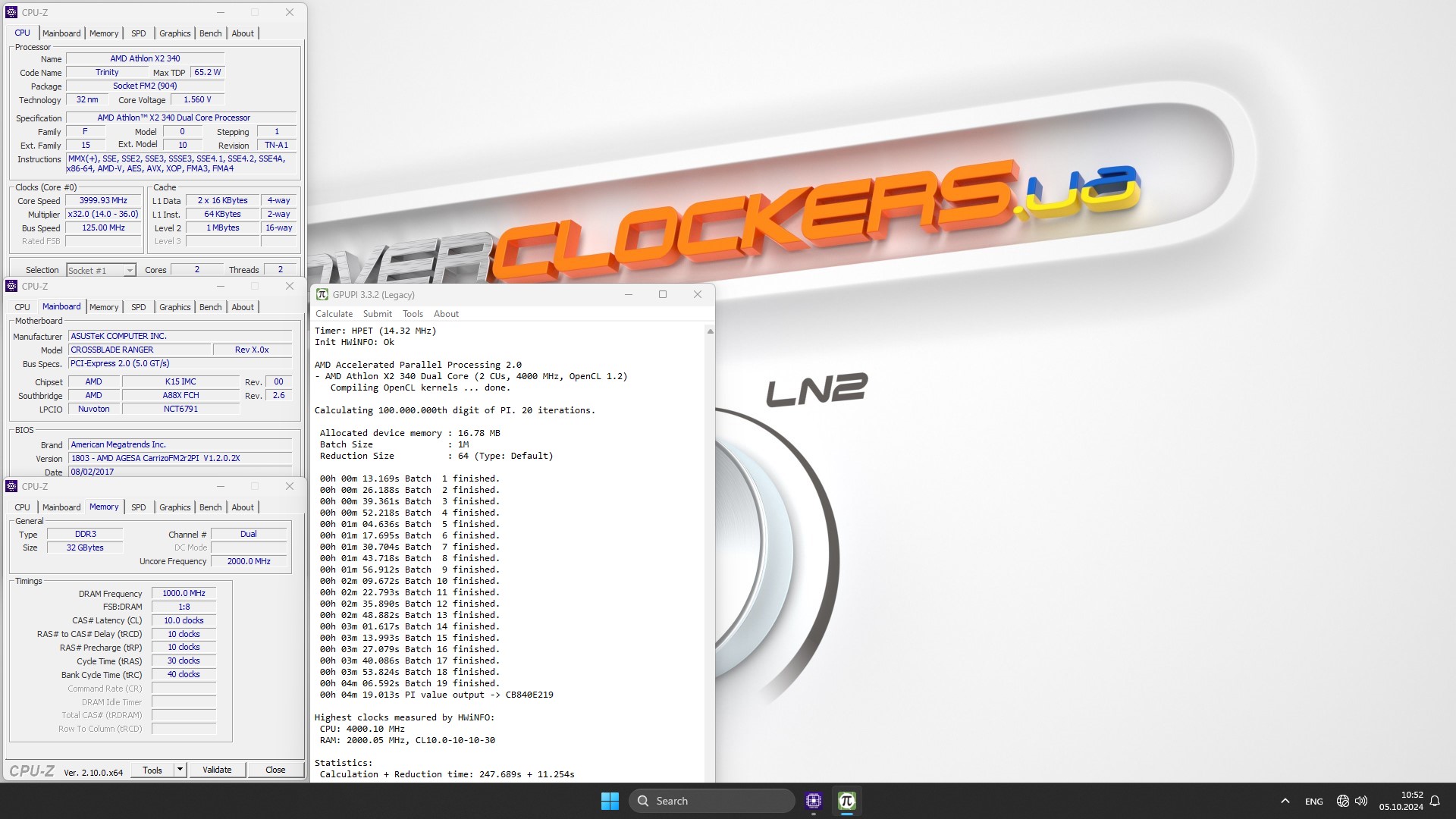
Task: Click PI value output CB840E219 line
Action: coord(436,695)
